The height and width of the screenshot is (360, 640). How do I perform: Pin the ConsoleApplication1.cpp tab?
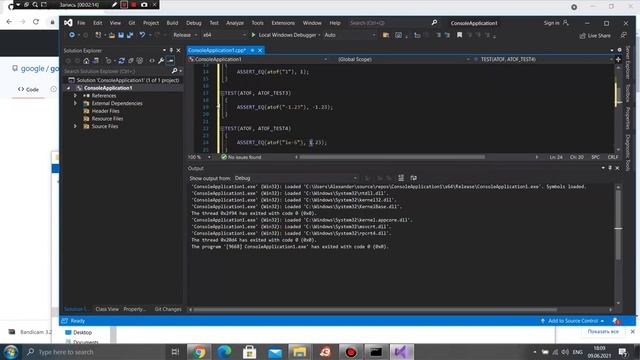[x=252, y=50]
